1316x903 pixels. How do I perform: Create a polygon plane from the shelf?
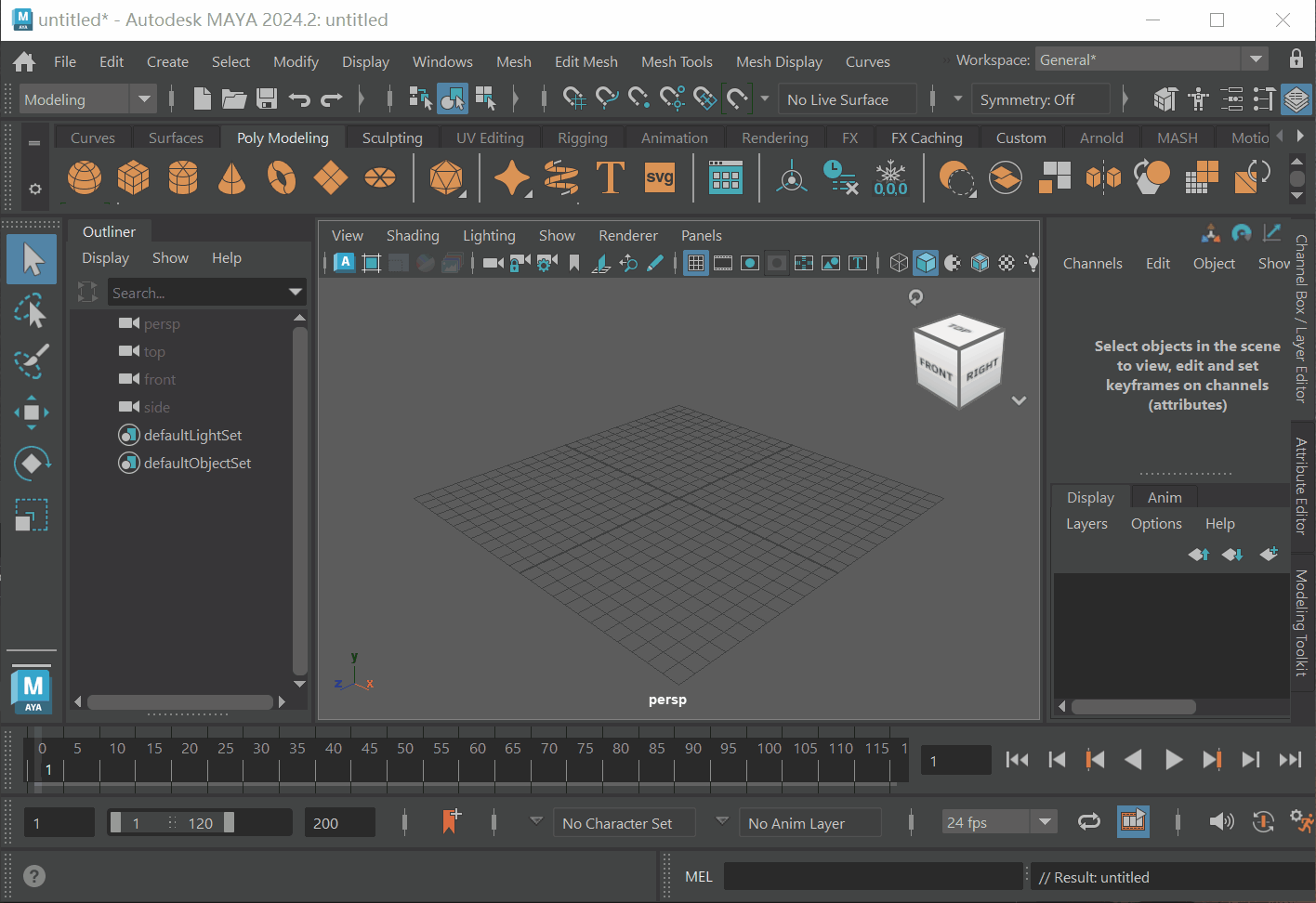click(x=330, y=177)
